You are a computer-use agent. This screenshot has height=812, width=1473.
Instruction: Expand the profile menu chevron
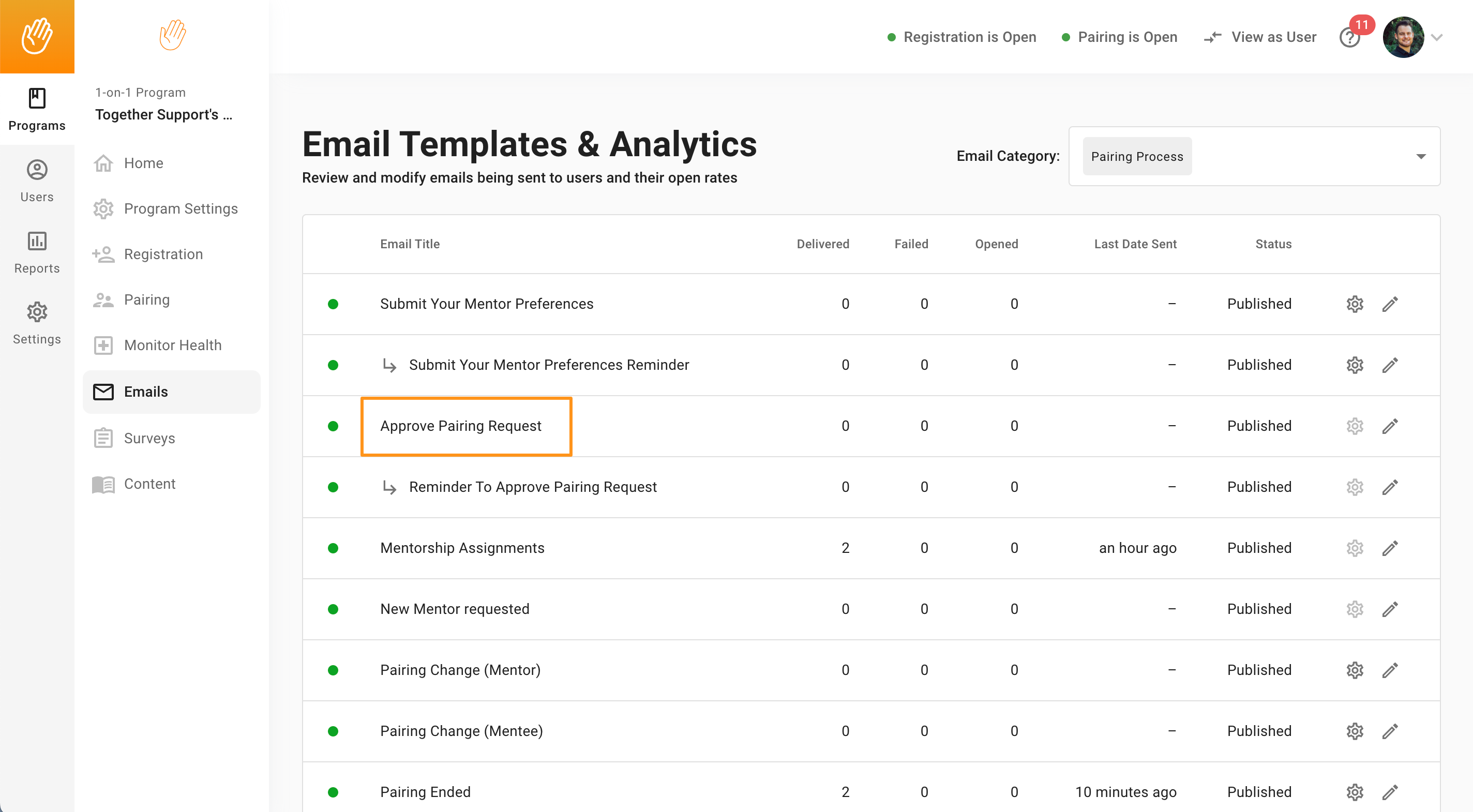1437,38
